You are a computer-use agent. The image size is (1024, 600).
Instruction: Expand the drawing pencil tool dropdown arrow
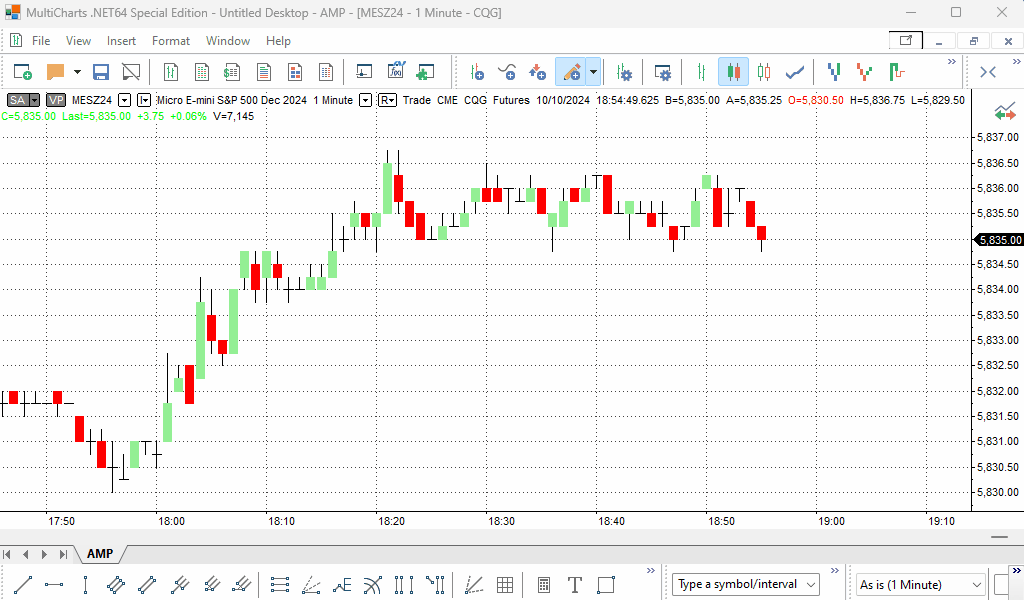click(594, 72)
